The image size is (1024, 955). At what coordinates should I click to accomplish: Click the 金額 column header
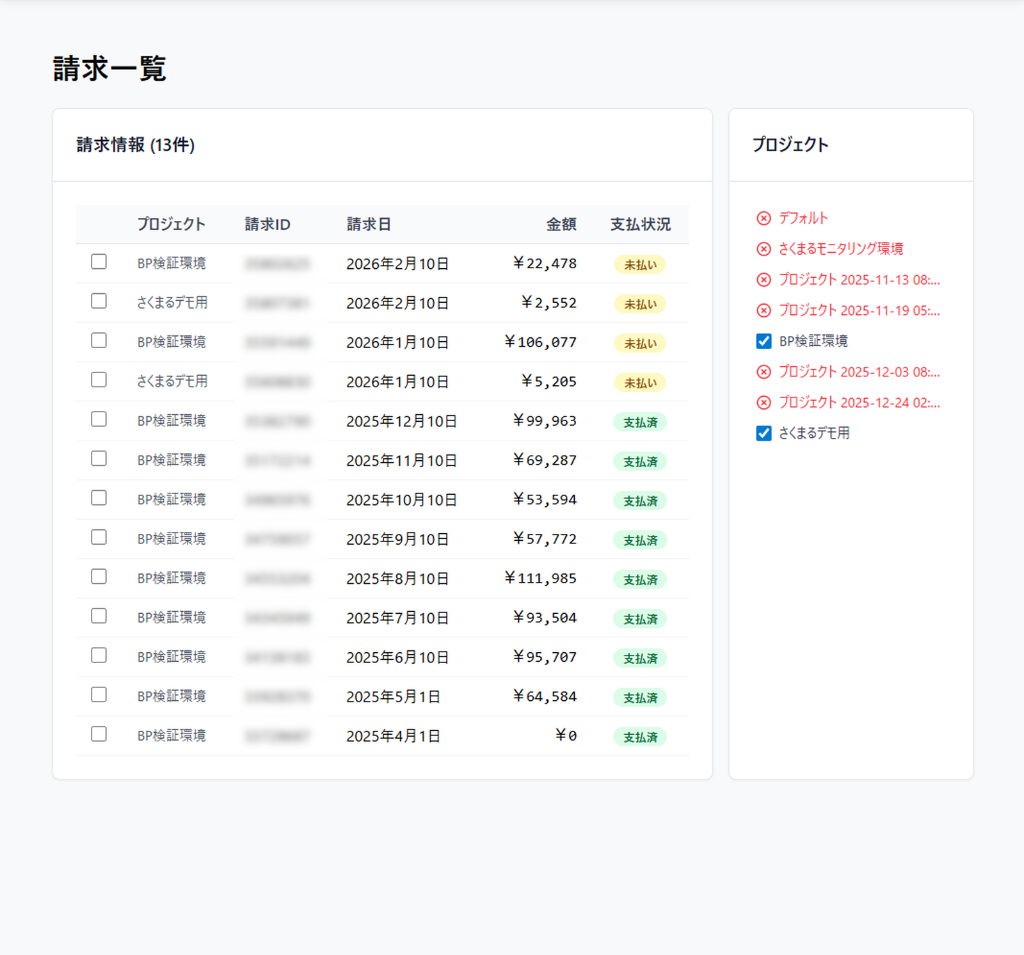562,225
